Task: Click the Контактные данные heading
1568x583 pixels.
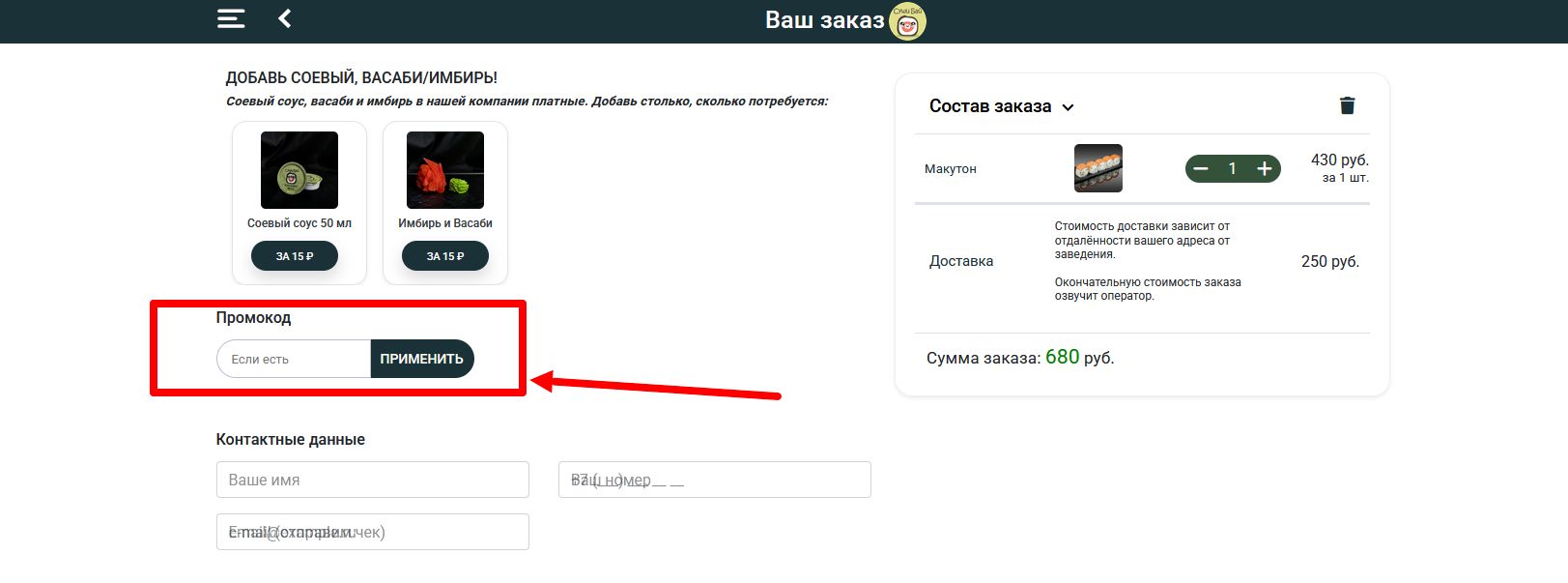Action: click(291, 439)
